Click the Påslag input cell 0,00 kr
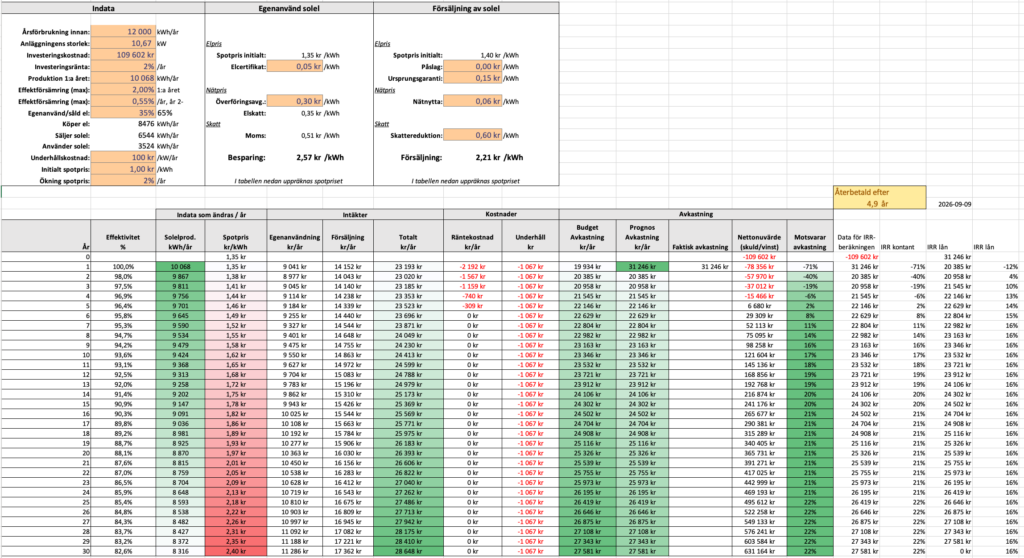 pyautogui.click(x=473, y=67)
